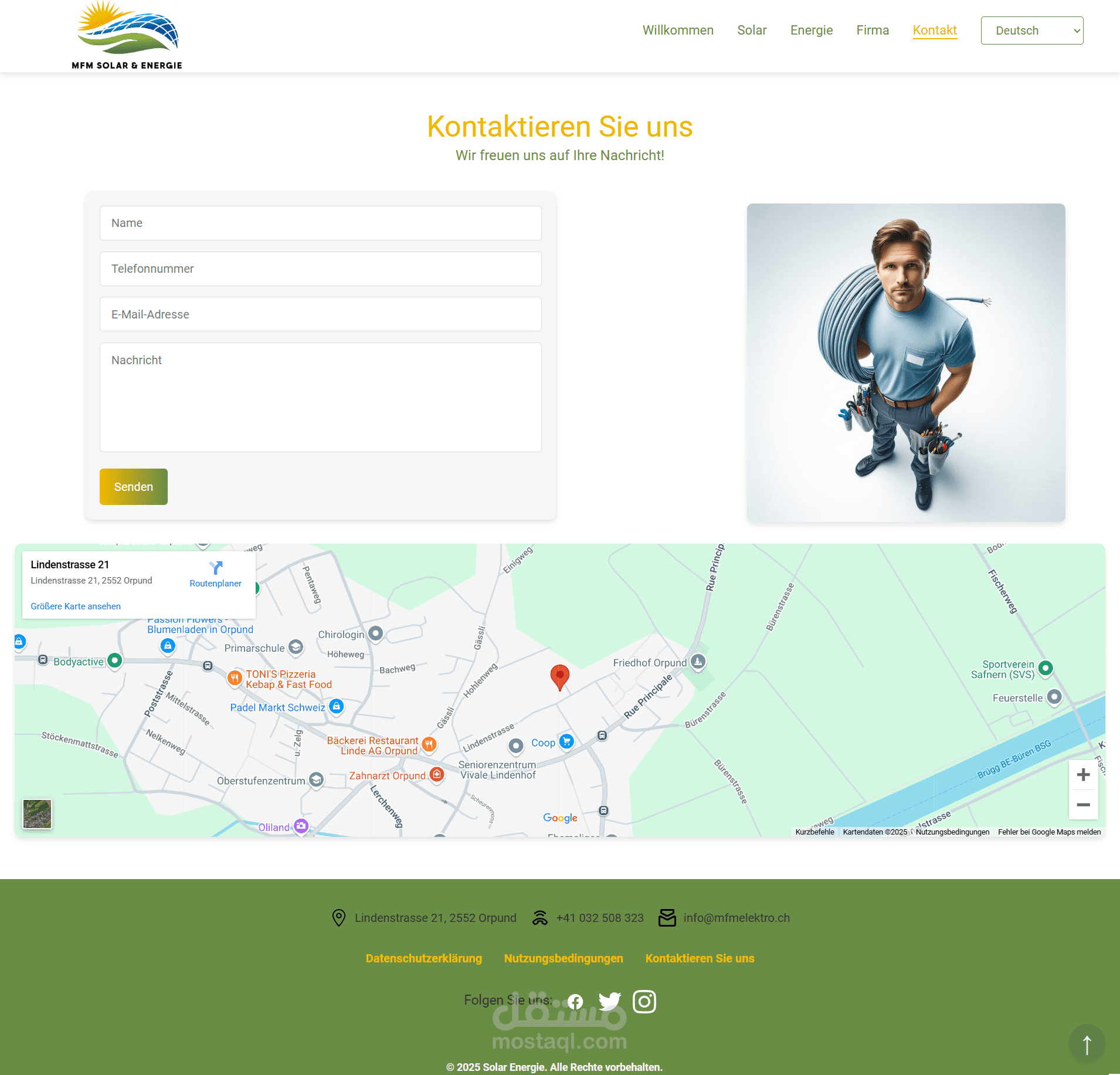The height and width of the screenshot is (1075, 1120).
Task: Click footer Kontaktieren Sie uns link
Action: point(700,958)
